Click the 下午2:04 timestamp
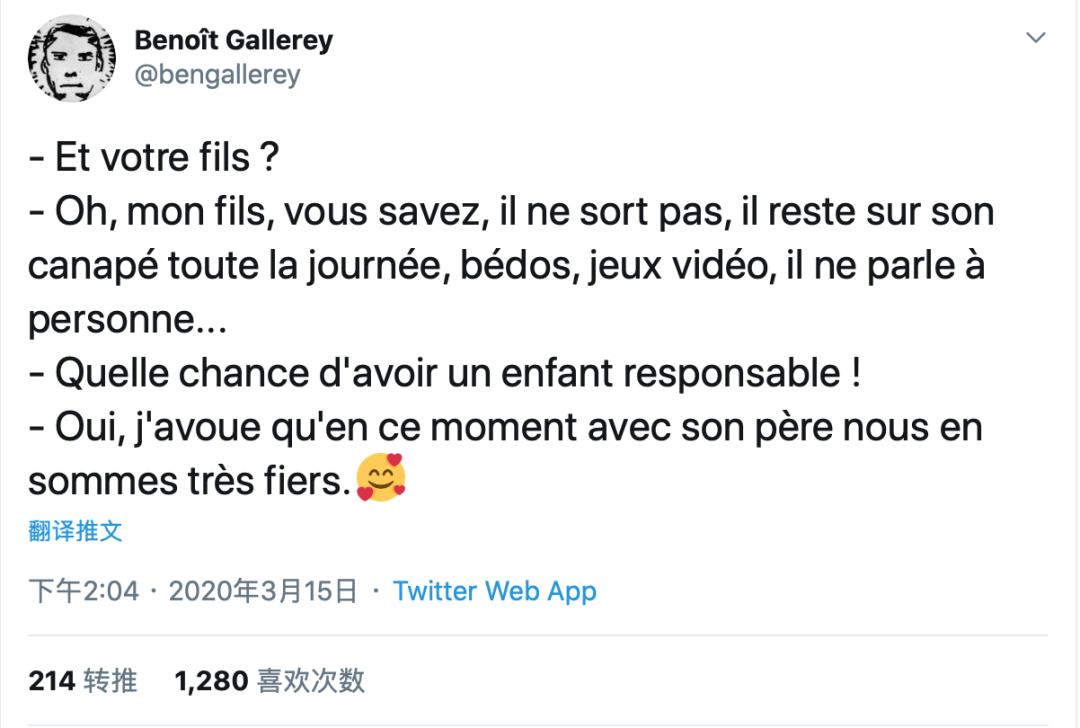The width and height of the screenshot is (1080, 728). pos(83,591)
